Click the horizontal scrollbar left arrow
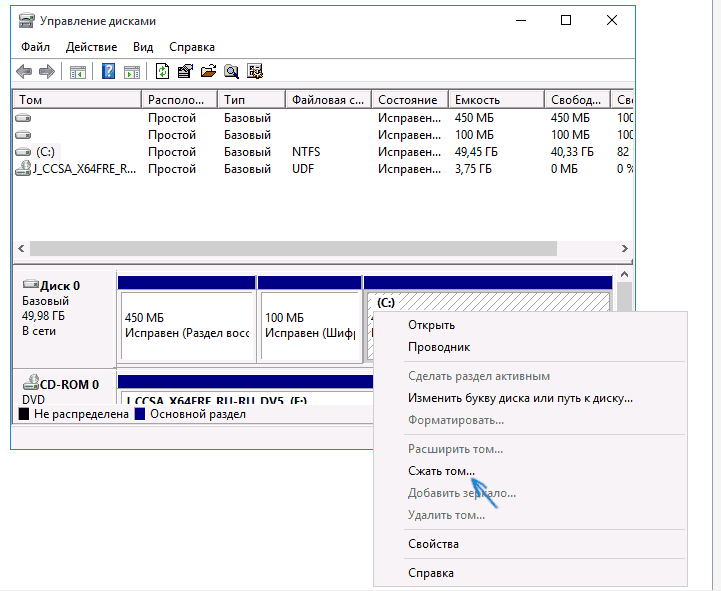This screenshot has width=721, height=591. point(21,248)
